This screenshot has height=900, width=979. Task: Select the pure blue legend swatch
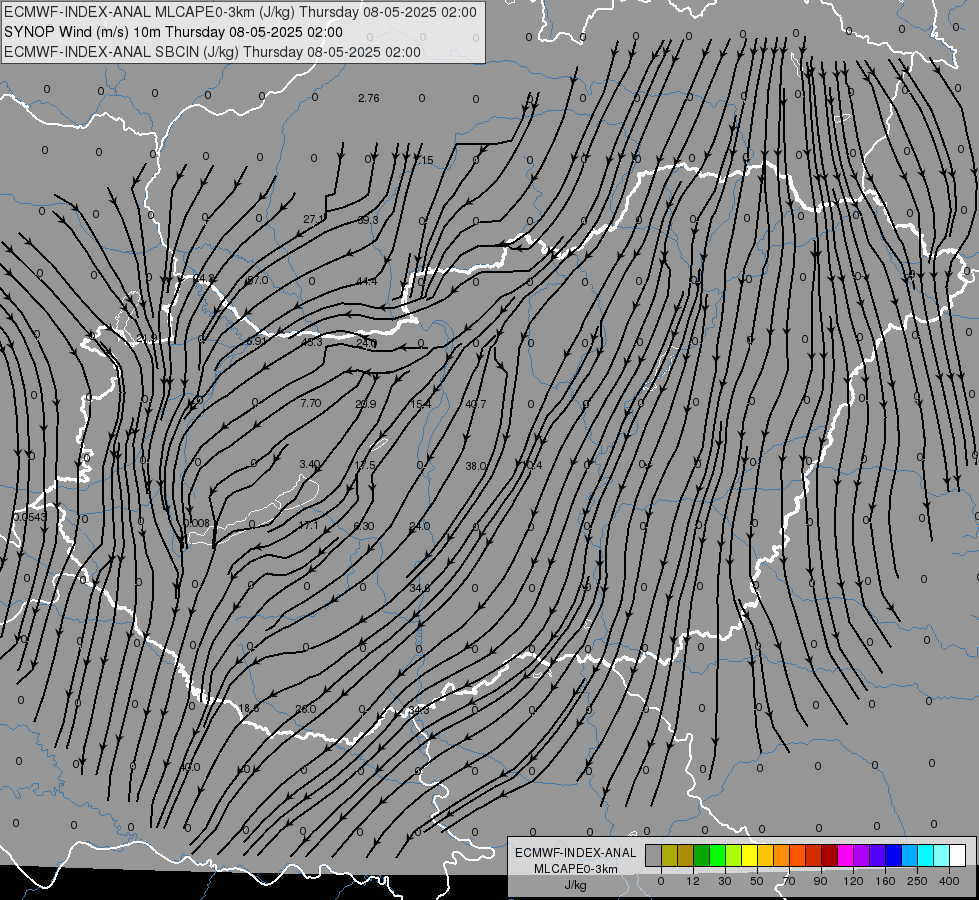point(894,855)
